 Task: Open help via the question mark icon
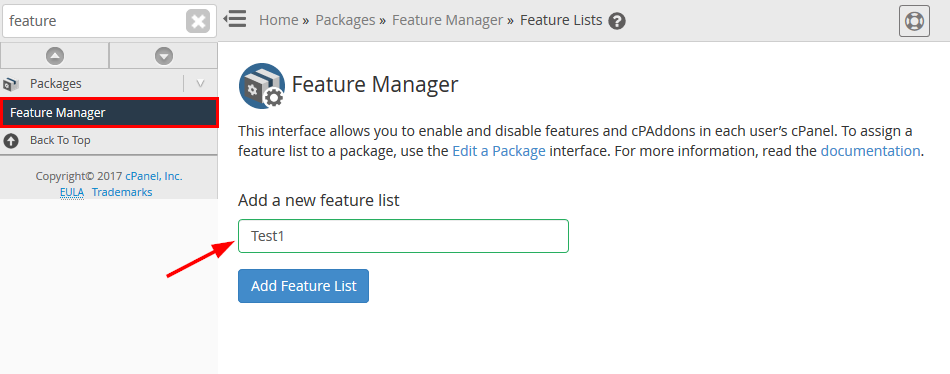617,21
